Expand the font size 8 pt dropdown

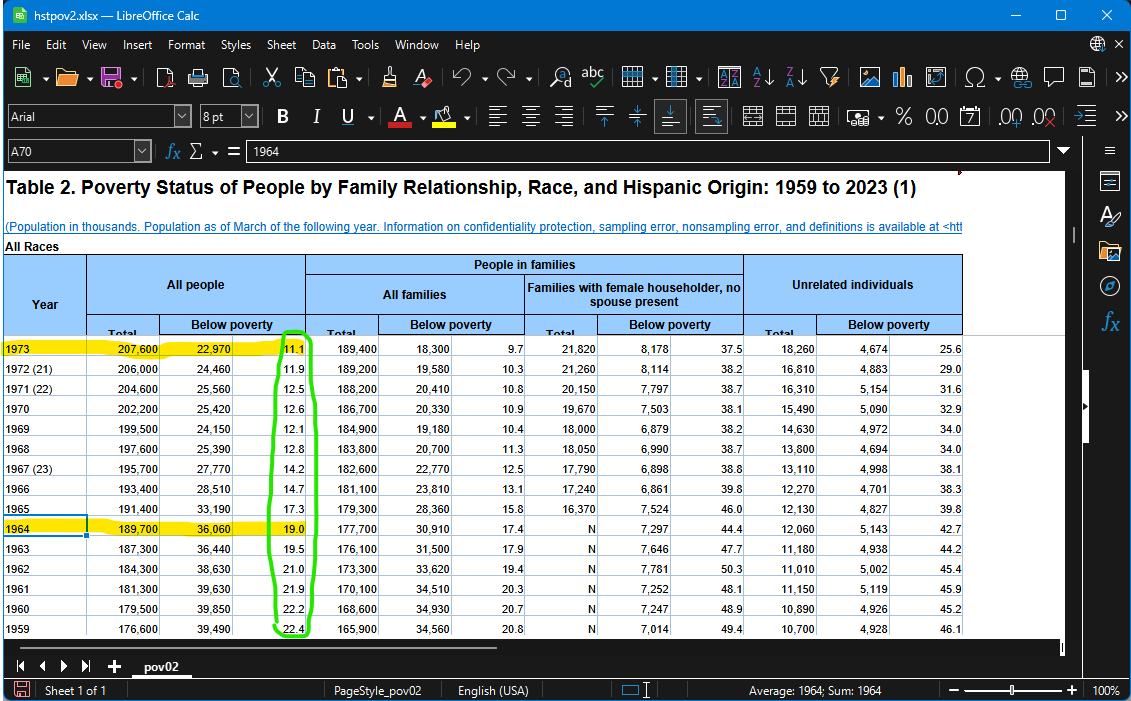249,116
